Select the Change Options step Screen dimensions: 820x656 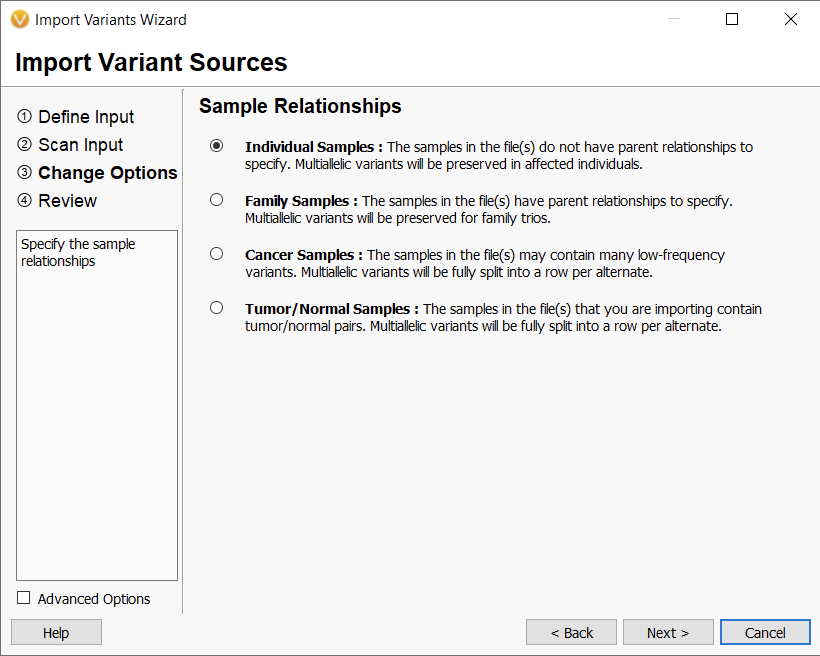point(108,173)
